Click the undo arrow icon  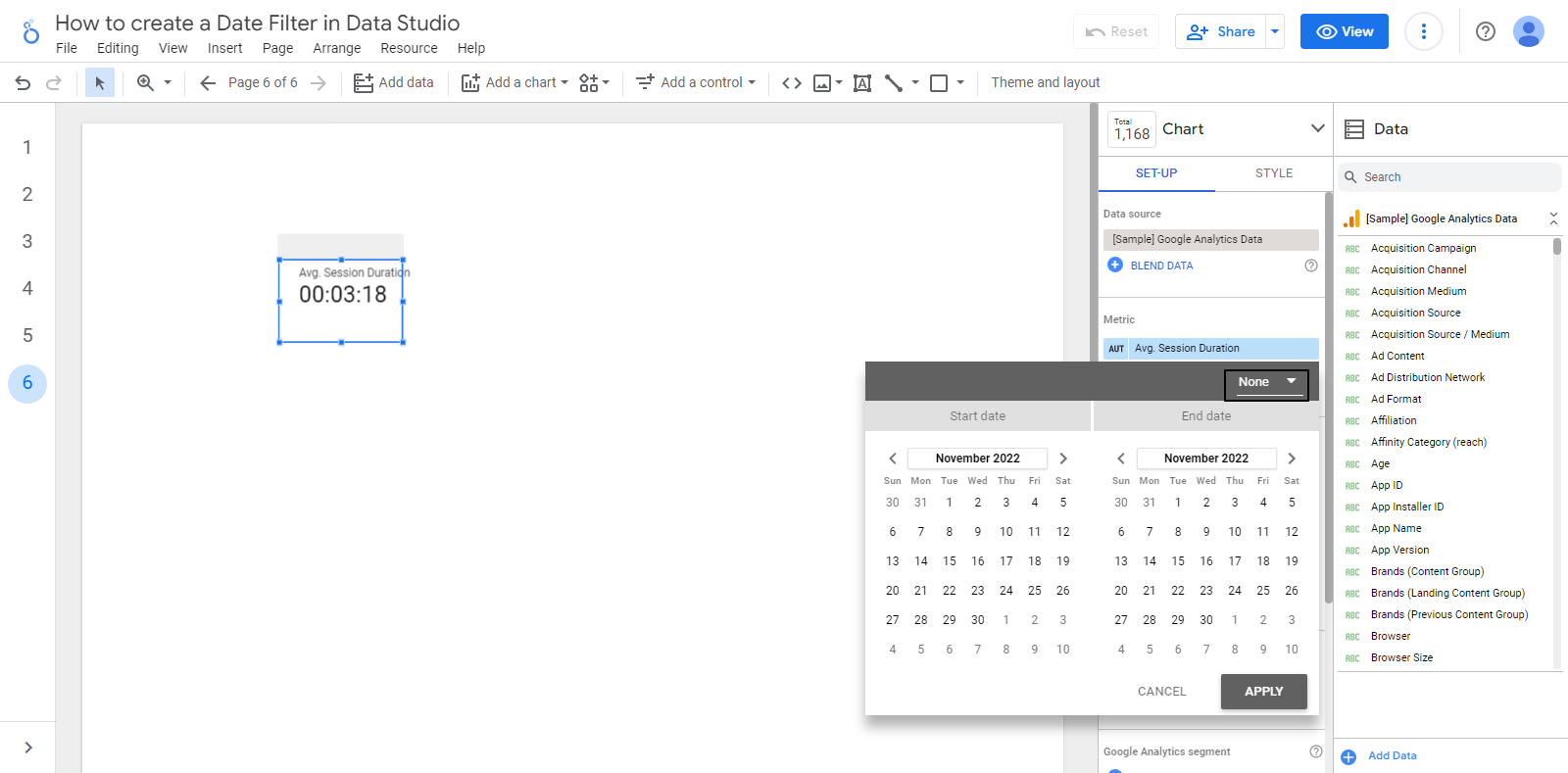click(23, 83)
